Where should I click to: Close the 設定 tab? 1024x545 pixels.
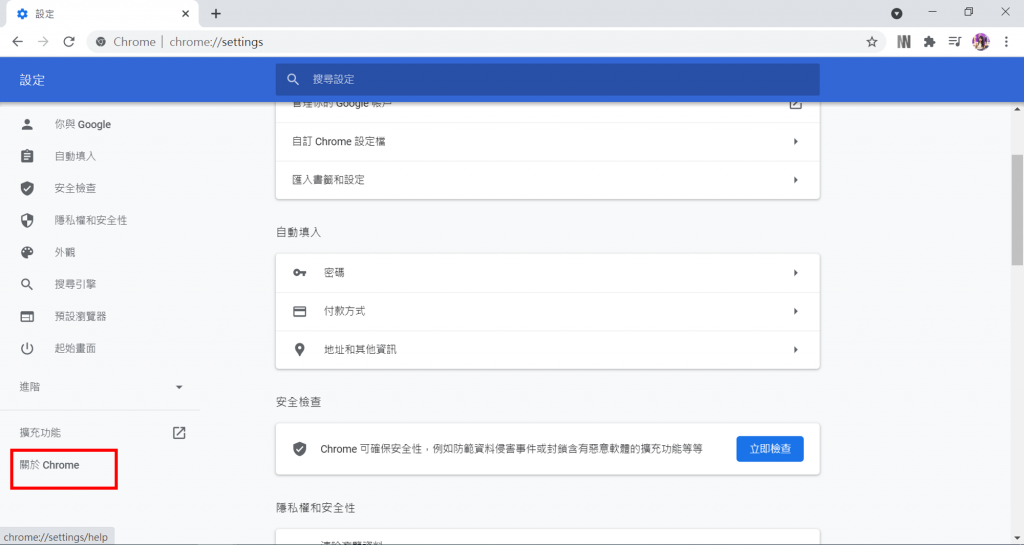pyautogui.click(x=185, y=14)
